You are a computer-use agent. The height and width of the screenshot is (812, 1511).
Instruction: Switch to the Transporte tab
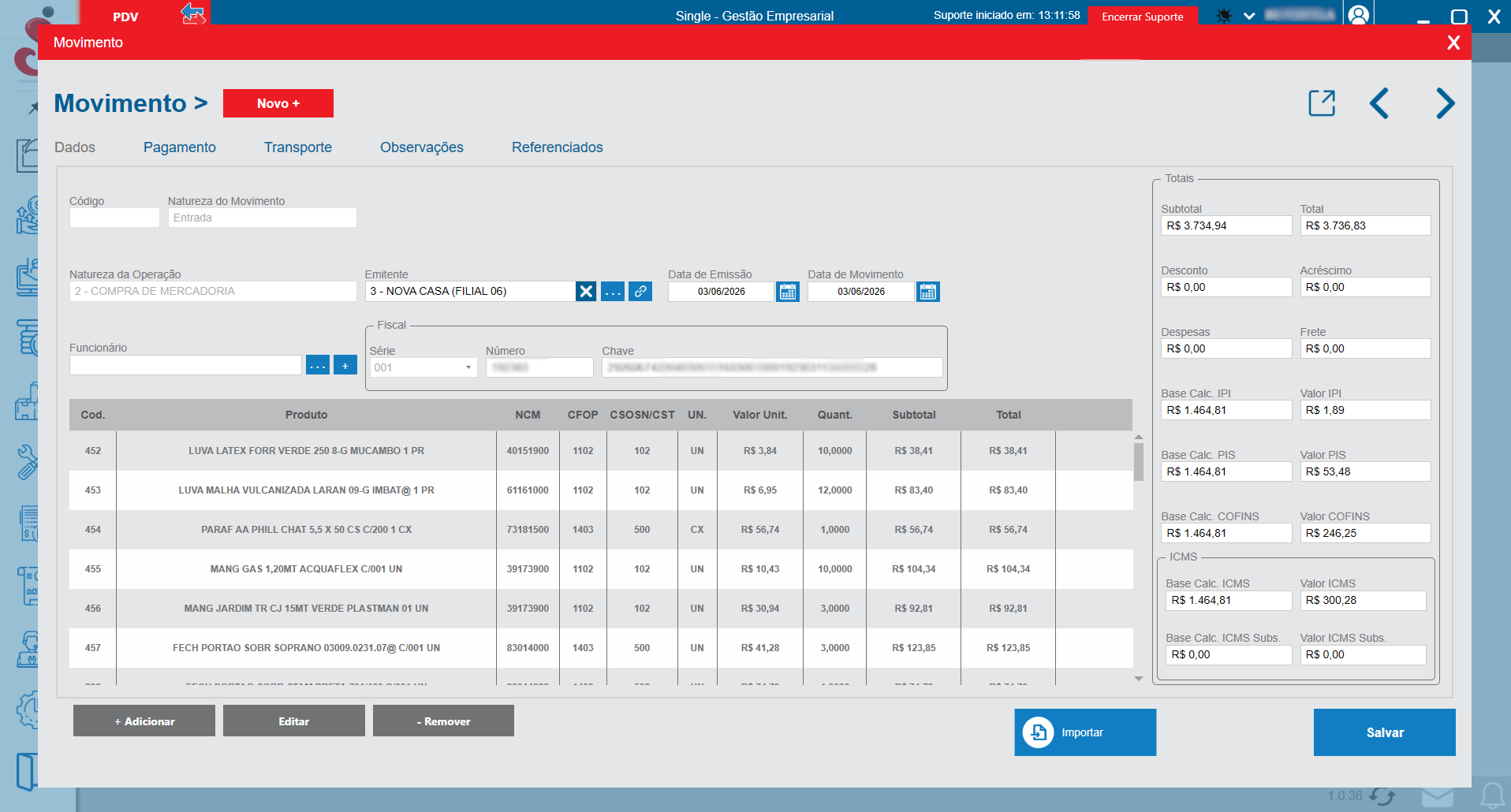298,147
